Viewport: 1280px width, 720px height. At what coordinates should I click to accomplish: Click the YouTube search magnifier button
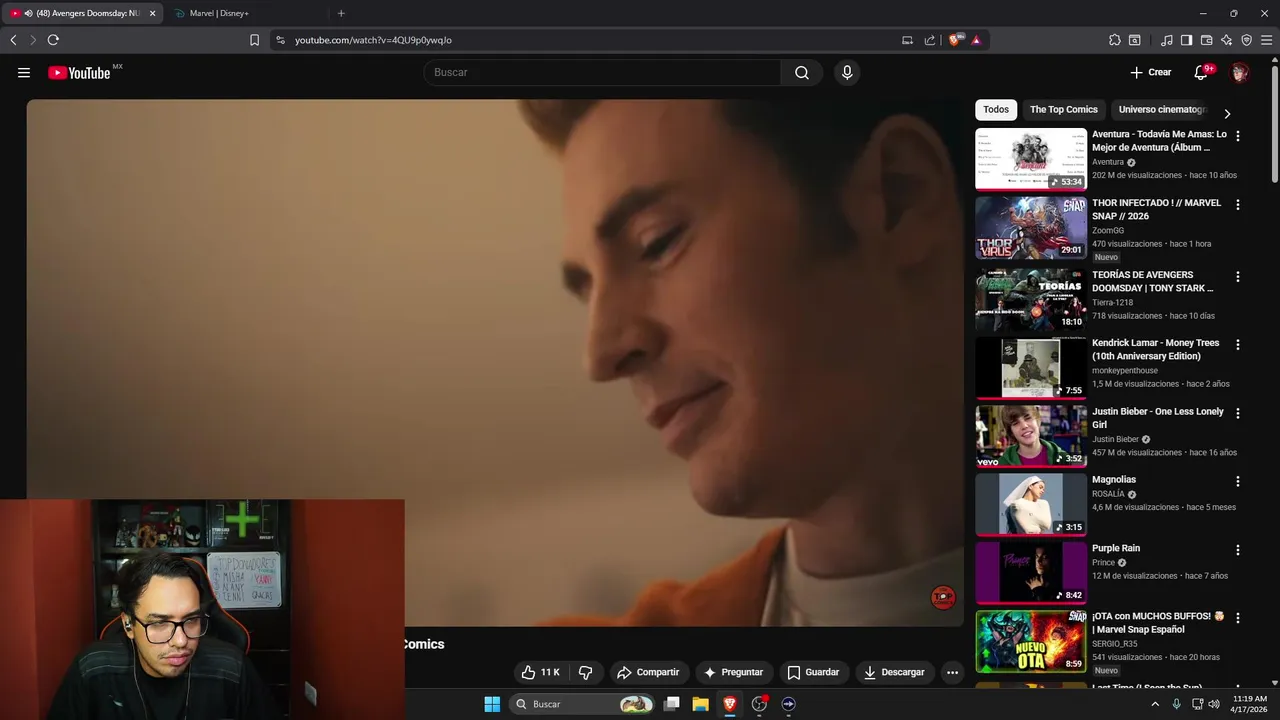[802, 72]
